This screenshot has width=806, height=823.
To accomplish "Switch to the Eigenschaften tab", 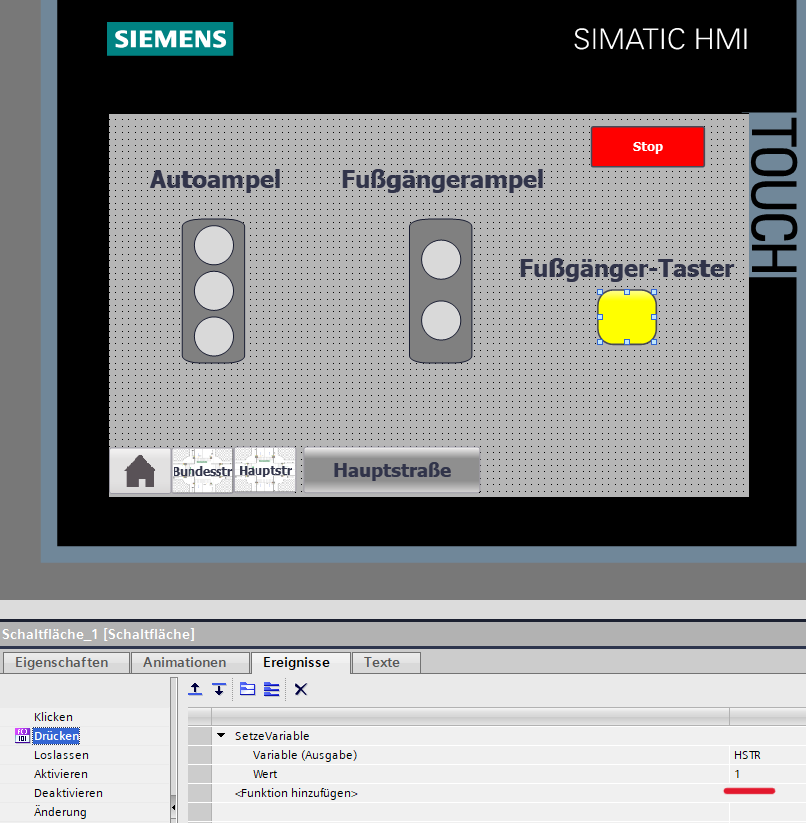I will [x=68, y=662].
